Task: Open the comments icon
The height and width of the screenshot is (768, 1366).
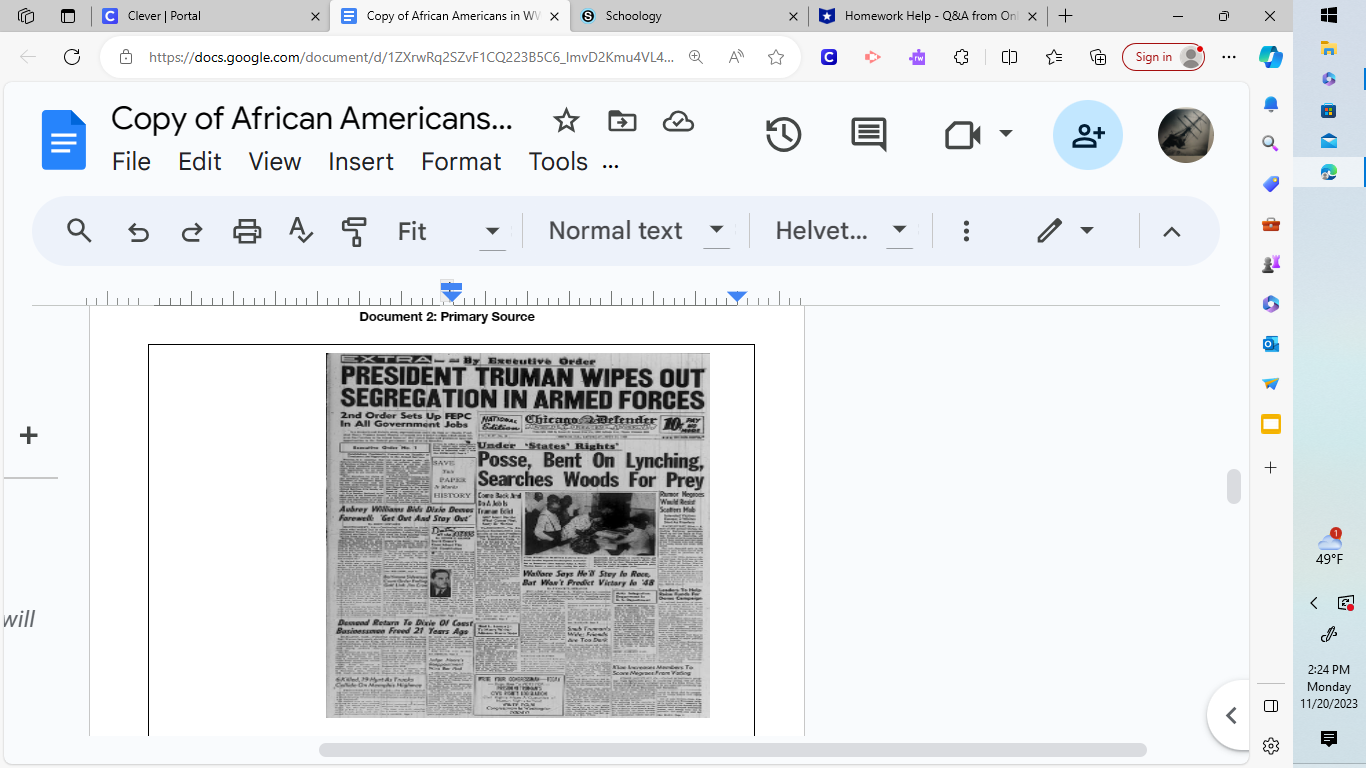Action: pyautogui.click(x=868, y=135)
